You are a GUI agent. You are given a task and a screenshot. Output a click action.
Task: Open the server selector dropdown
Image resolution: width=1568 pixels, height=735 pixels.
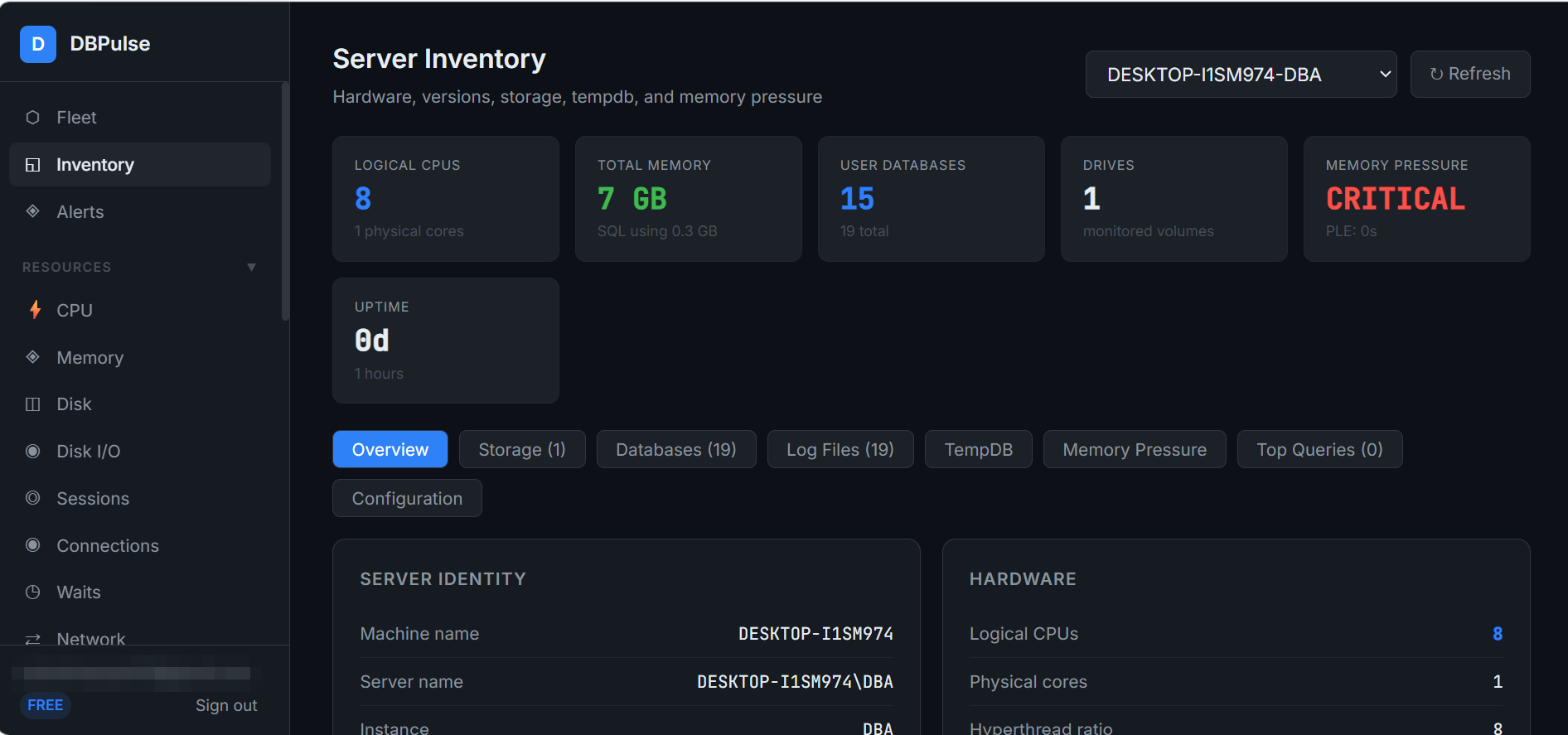1241,75
